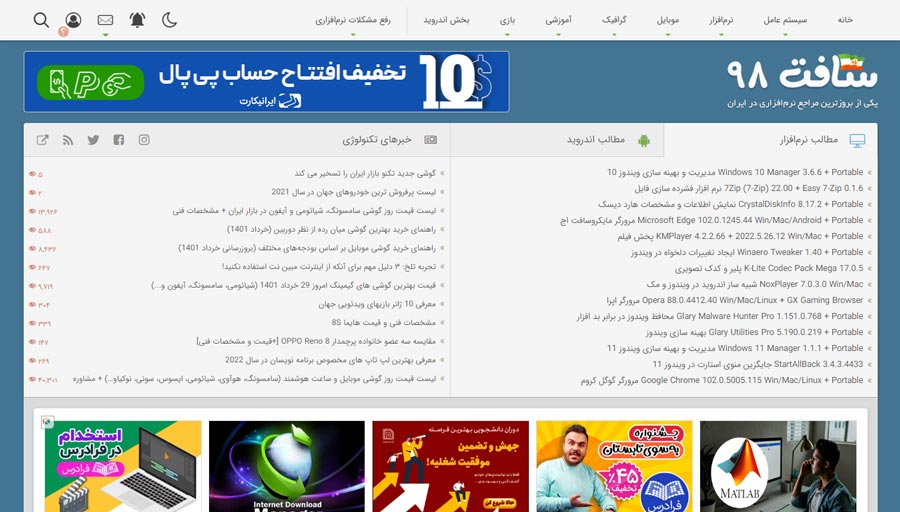Open the خبرهای تکنولوژی section heading
This screenshot has height=512, width=900.
point(377,139)
